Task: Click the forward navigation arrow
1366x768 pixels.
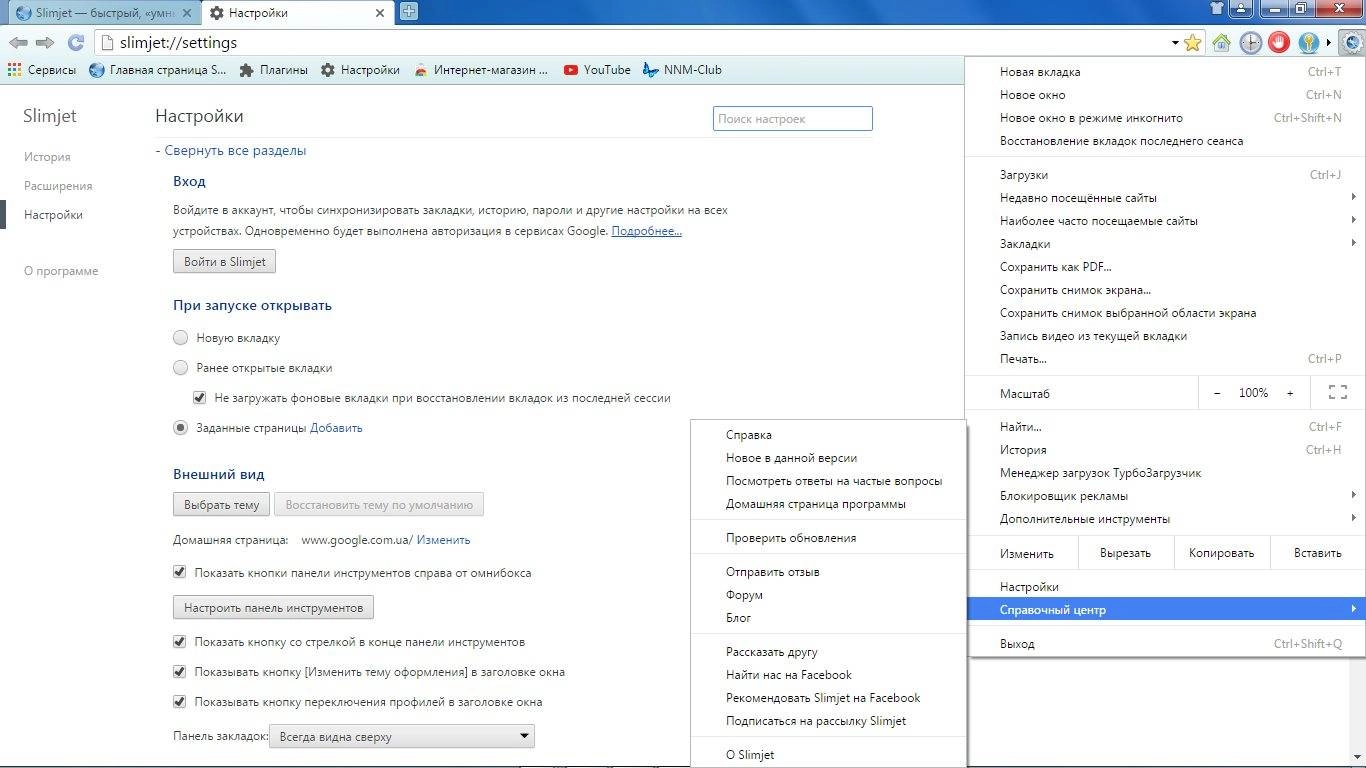Action: (45, 43)
